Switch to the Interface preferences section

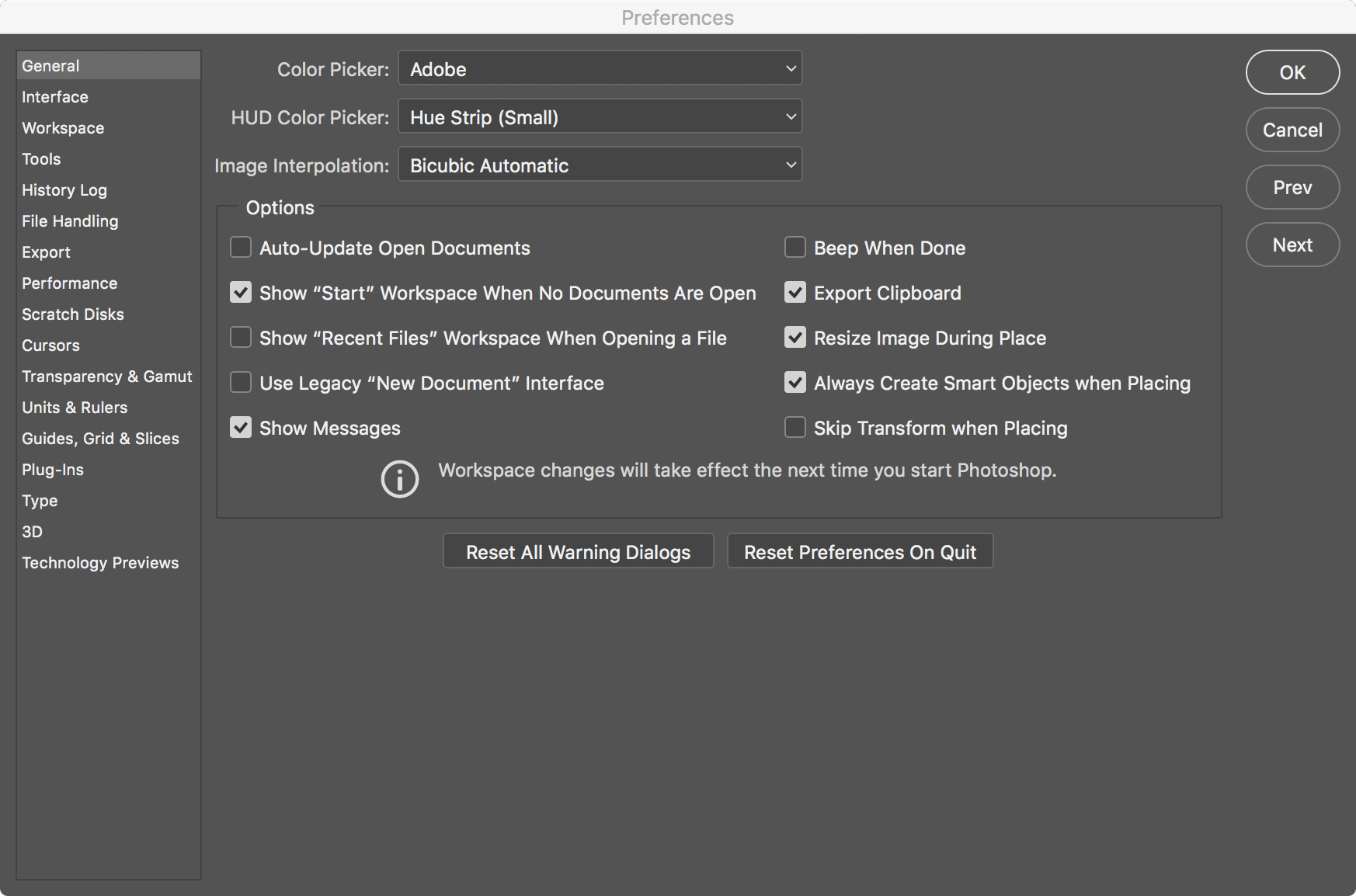tap(54, 96)
